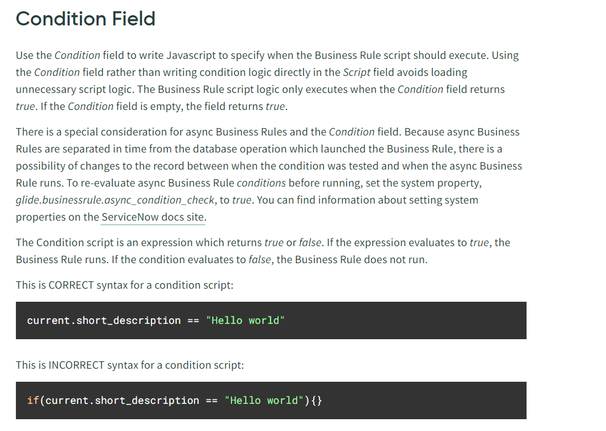
Task: Click the italic glide.businessrule.async_condition_check property name
Action: tap(115, 200)
